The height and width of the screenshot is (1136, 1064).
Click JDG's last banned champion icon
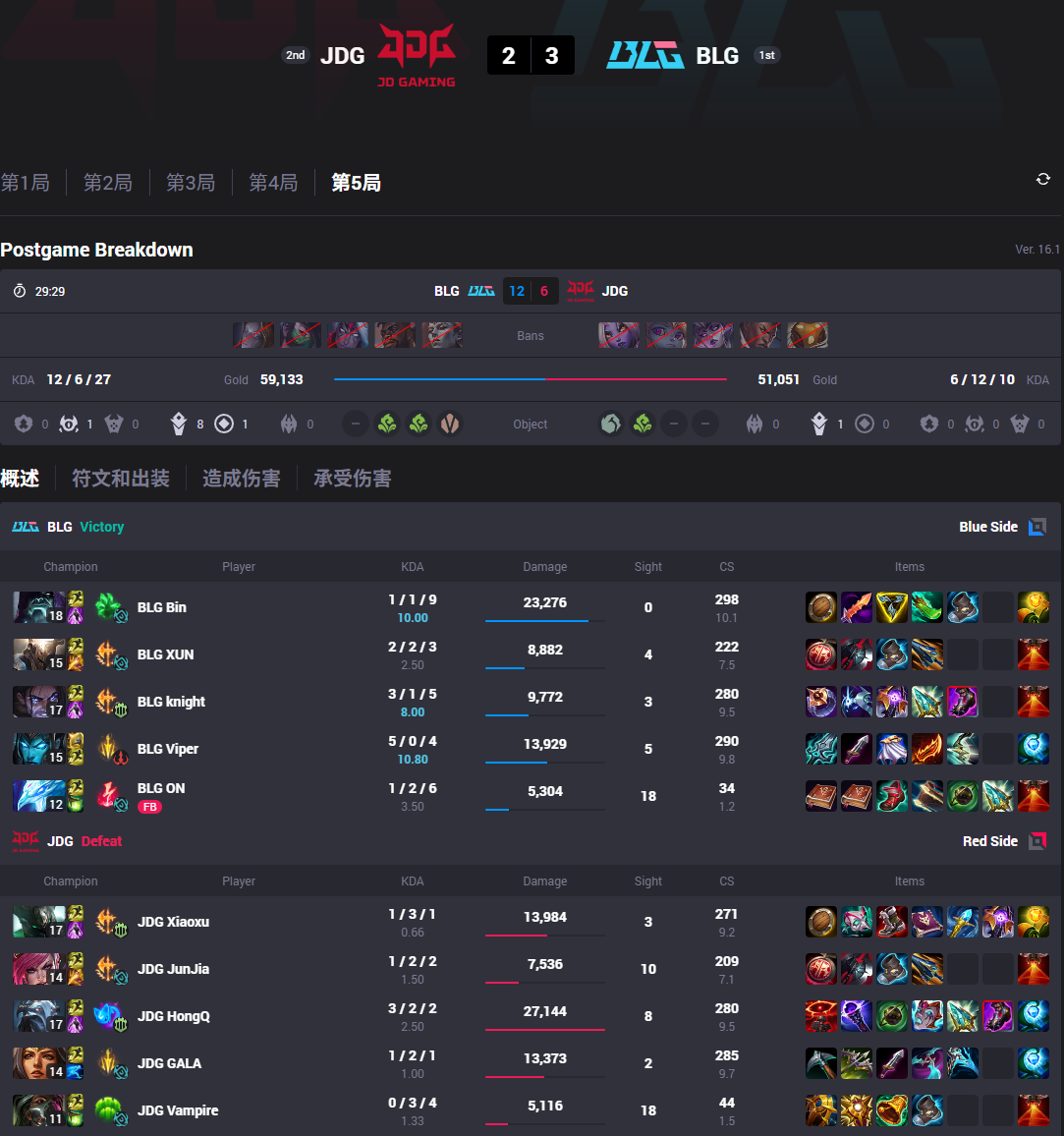click(x=808, y=335)
